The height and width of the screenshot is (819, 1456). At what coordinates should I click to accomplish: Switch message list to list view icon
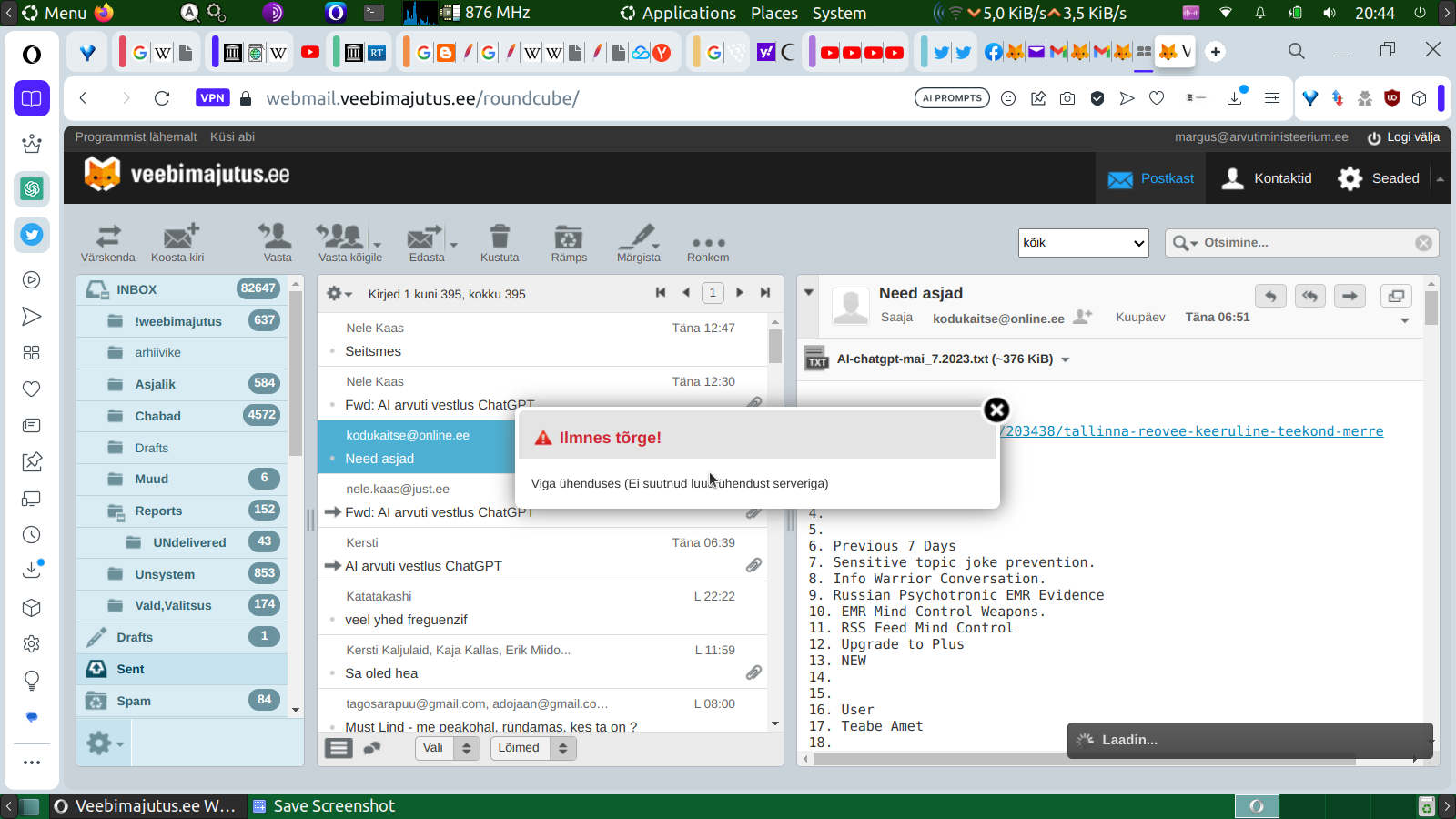[x=339, y=748]
